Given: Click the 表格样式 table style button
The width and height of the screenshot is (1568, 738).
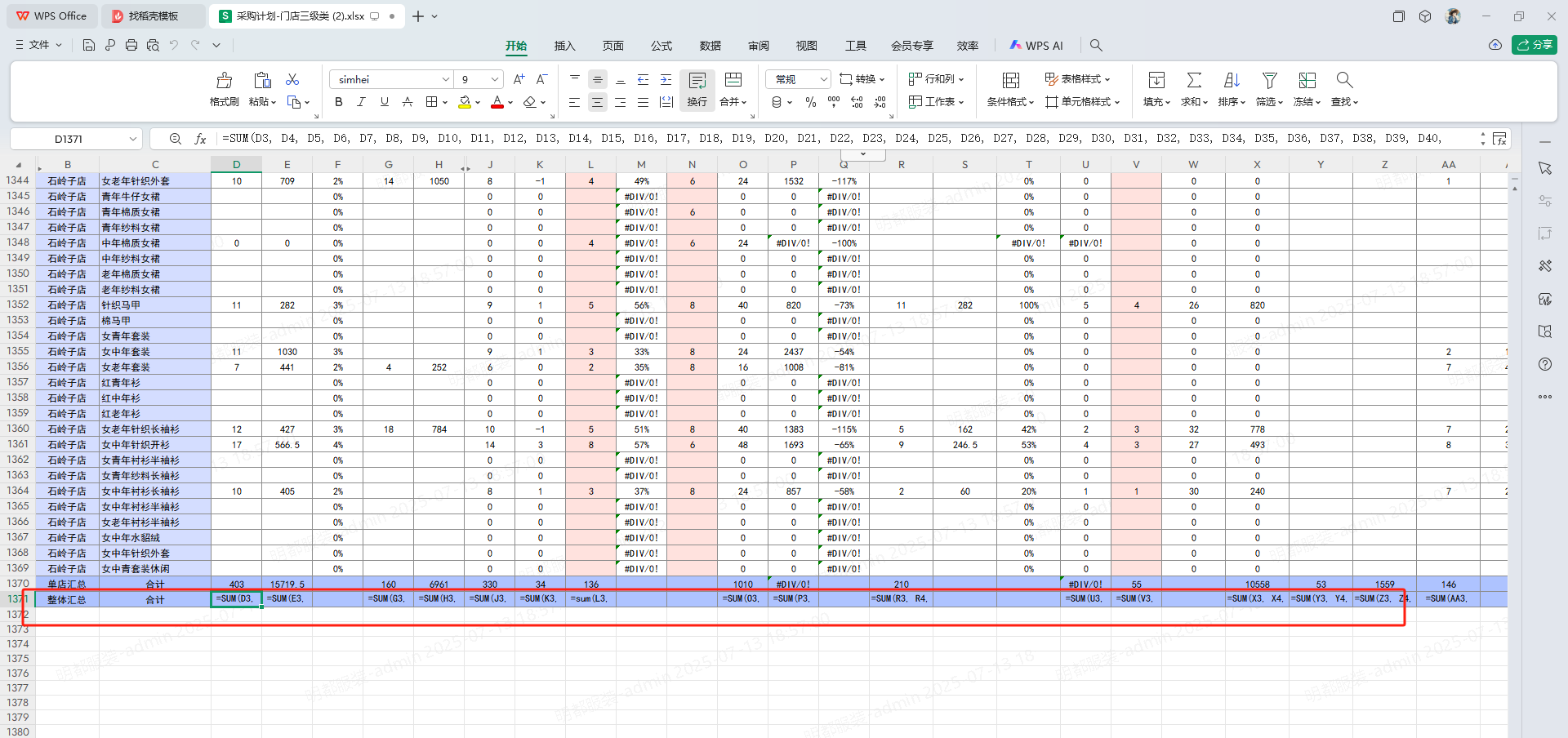Looking at the screenshot, I should (1077, 79).
